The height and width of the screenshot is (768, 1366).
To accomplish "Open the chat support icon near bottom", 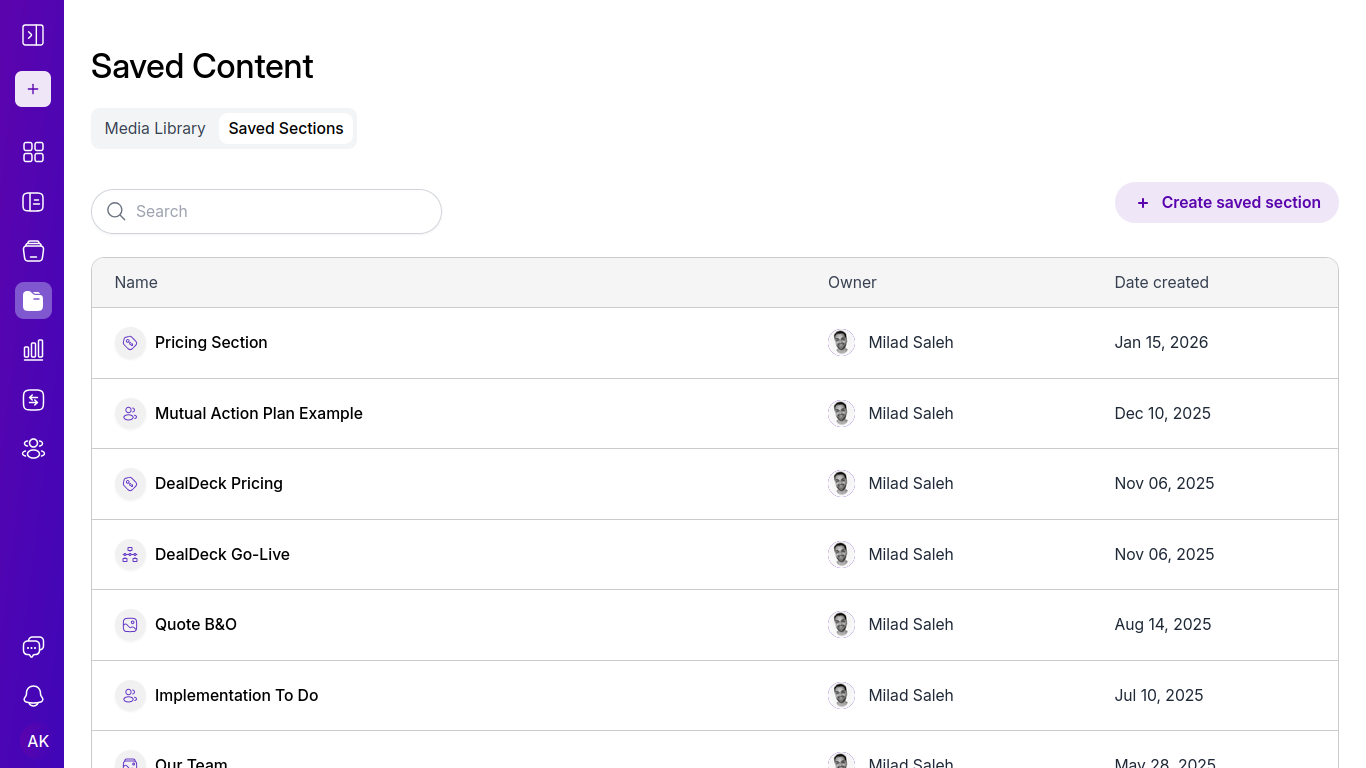I will point(33,646).
